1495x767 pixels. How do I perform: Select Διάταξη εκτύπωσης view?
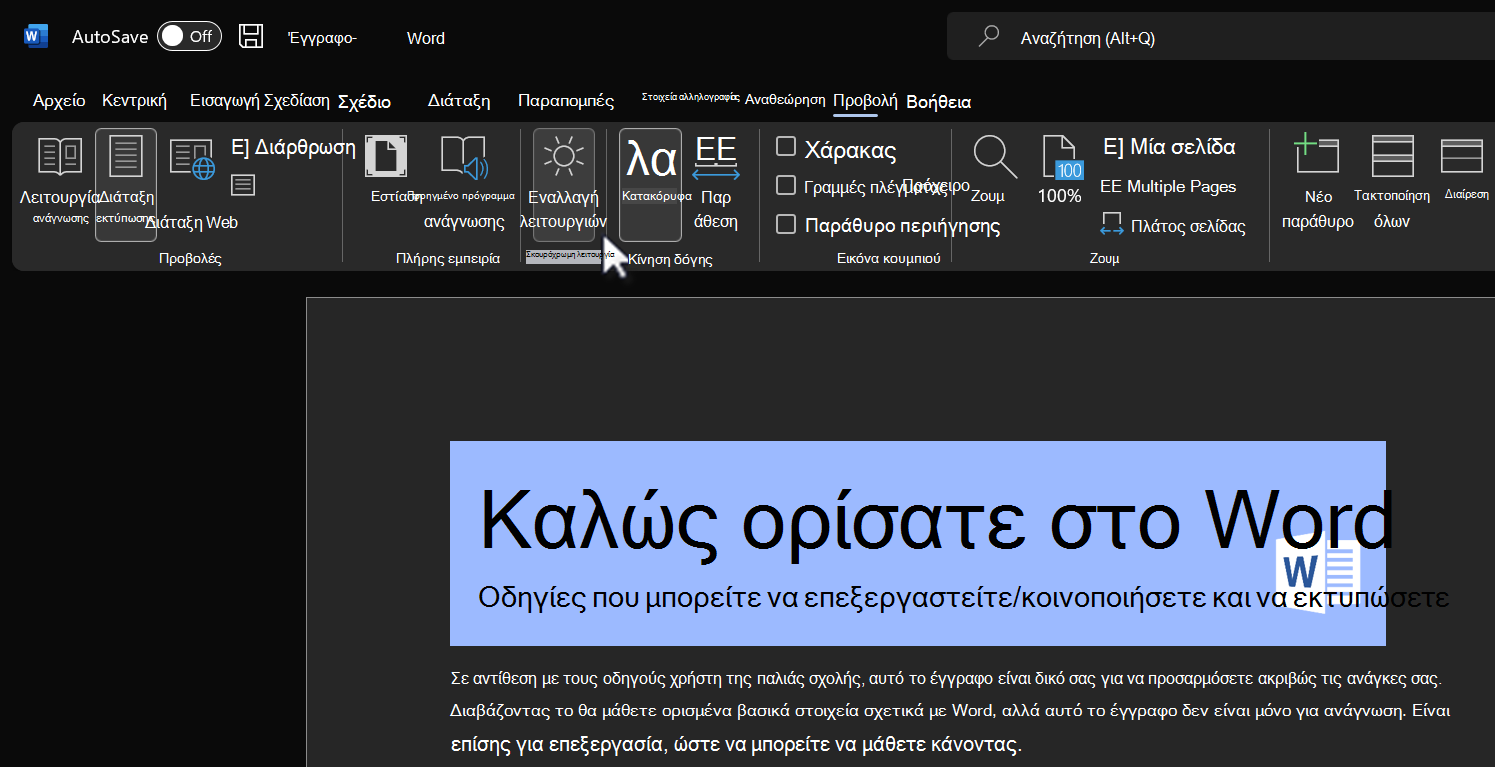(x=126, y=184)
